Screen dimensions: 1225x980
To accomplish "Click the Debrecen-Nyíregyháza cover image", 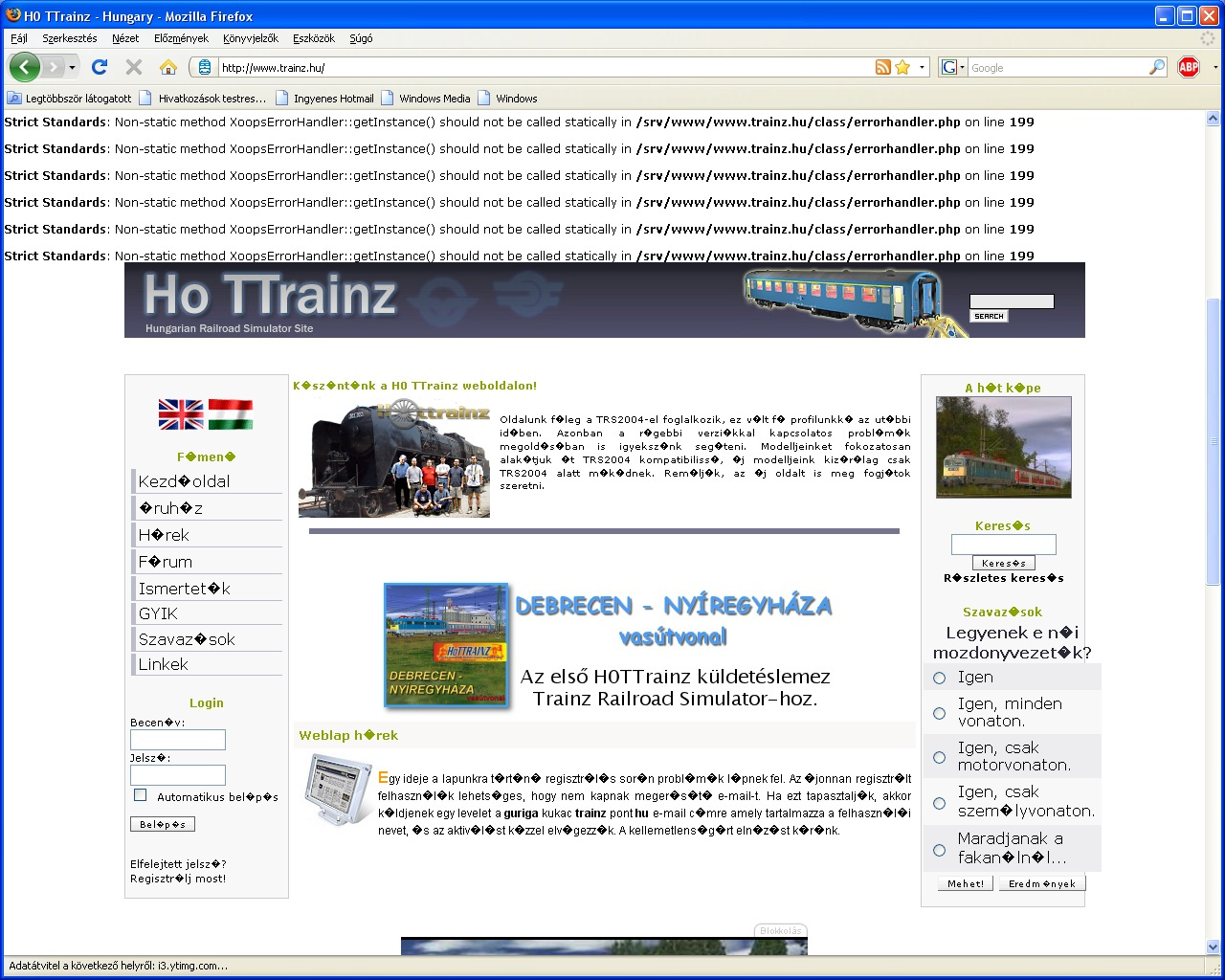I will pyautogui.click(x=446, y=646).
